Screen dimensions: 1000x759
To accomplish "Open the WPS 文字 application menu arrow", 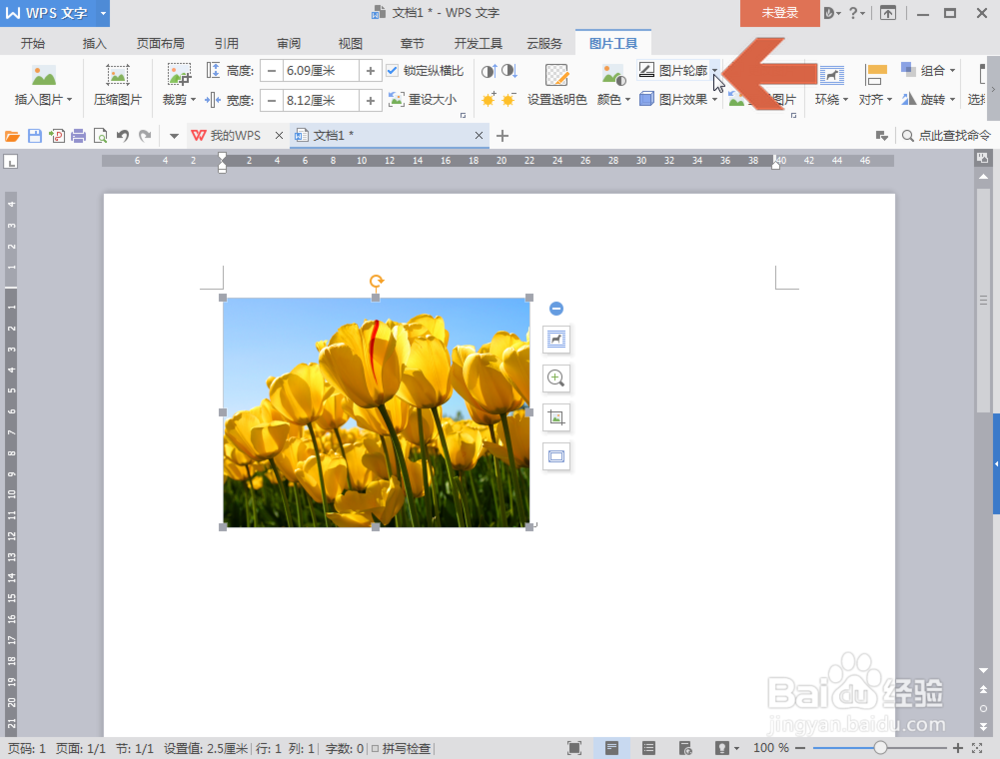I will click(x=103, y=13).
